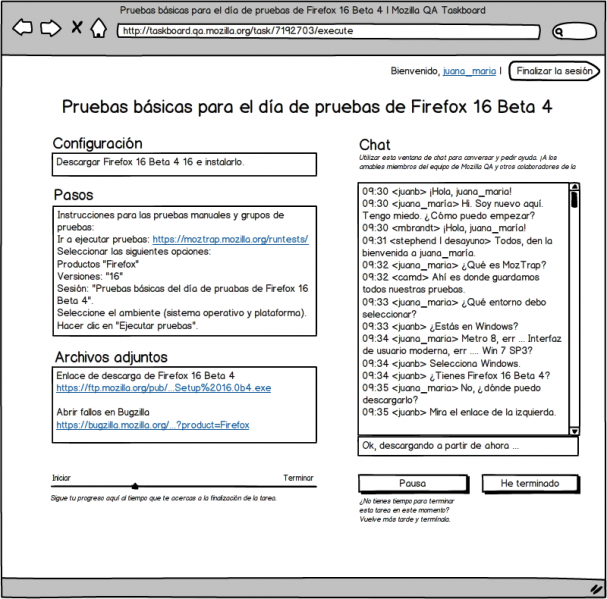This screenshot has width=607, height=599.
Task: Click 'Hacer clic en "Ejecutar pruebas"' line
Action: click(x=127, y=326)
